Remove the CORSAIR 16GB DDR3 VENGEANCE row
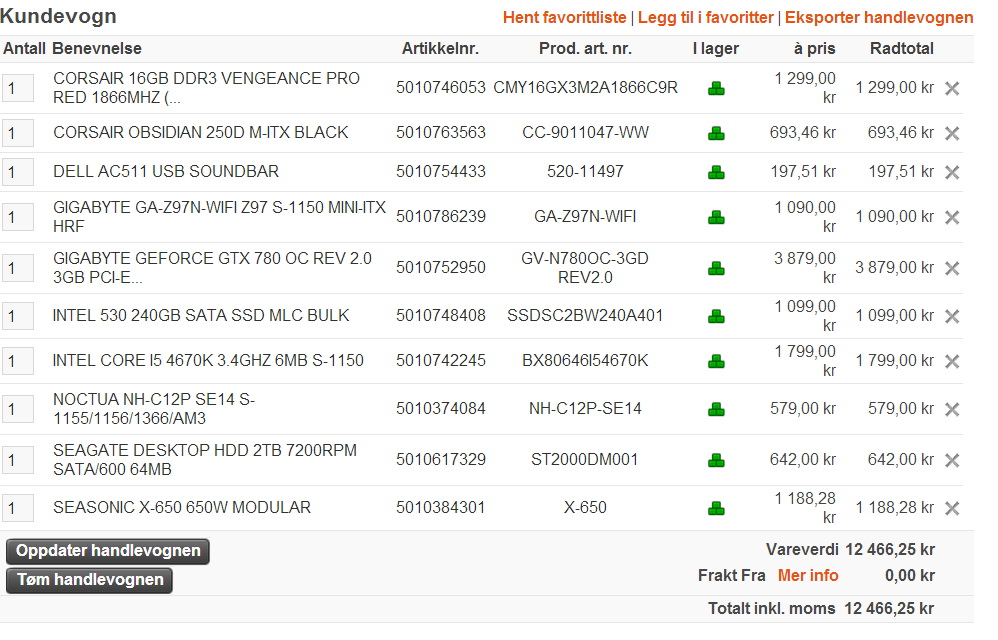This screenshot has height=640, width=998. (x=952, y=88)
